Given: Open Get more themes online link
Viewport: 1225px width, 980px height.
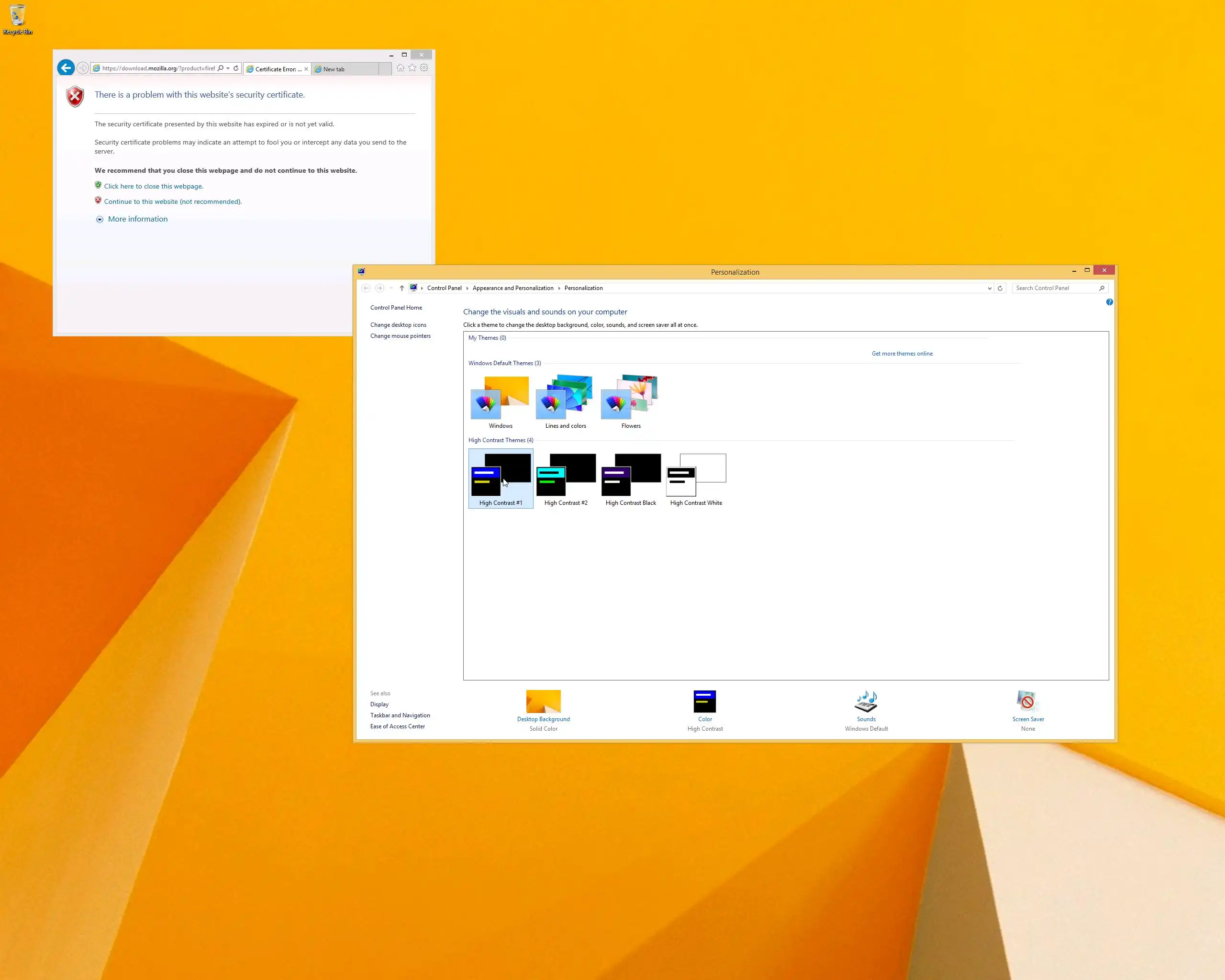Looking at the screenshot, I should [902, 353].
